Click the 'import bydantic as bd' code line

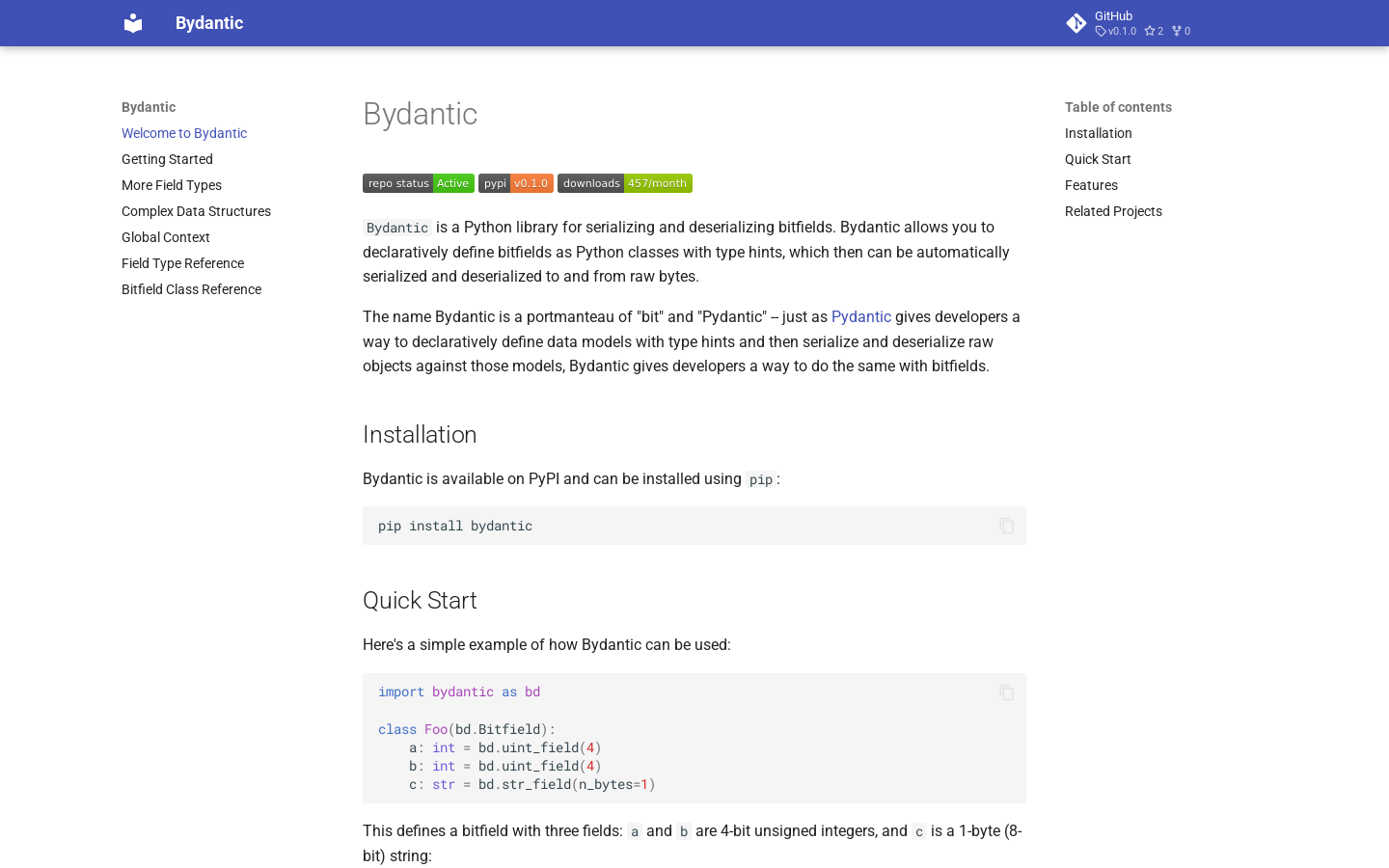click(x=459, y=692)
